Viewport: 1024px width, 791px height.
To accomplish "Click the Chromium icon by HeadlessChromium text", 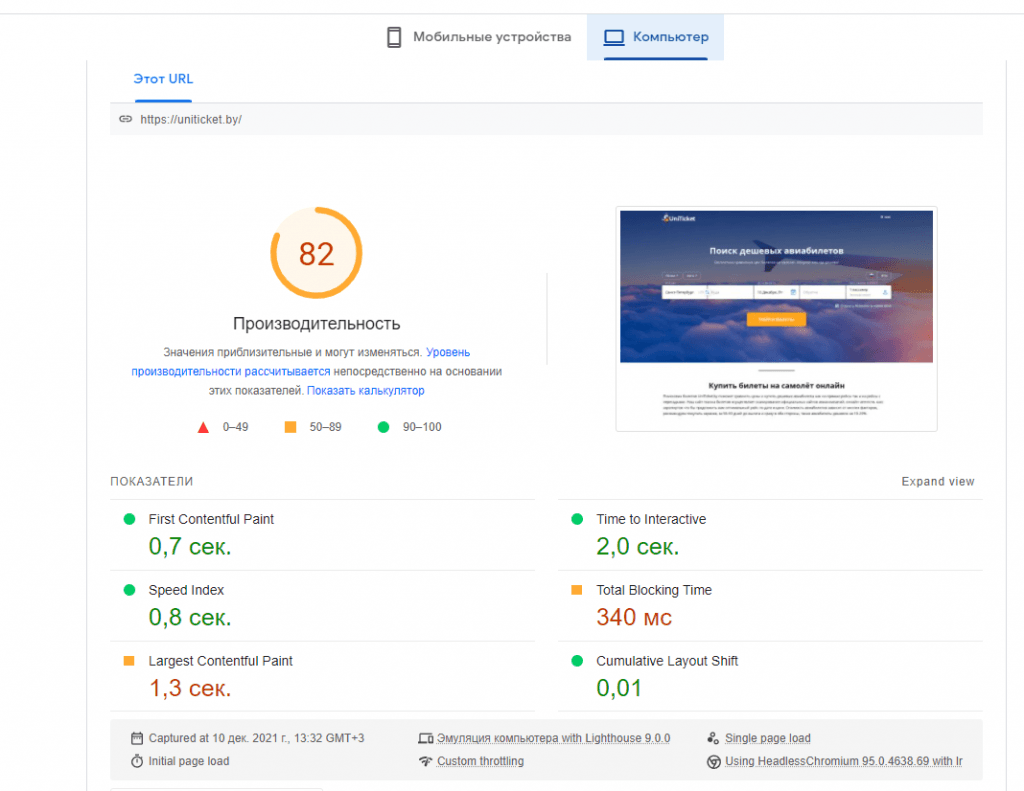I will [x=713, y=762].
